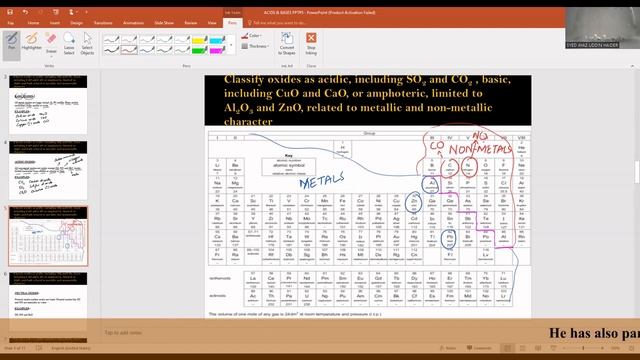The height and width of the screenshot is (360, 640).
Task: Switch to Reading view
Action: pos(538,348)
